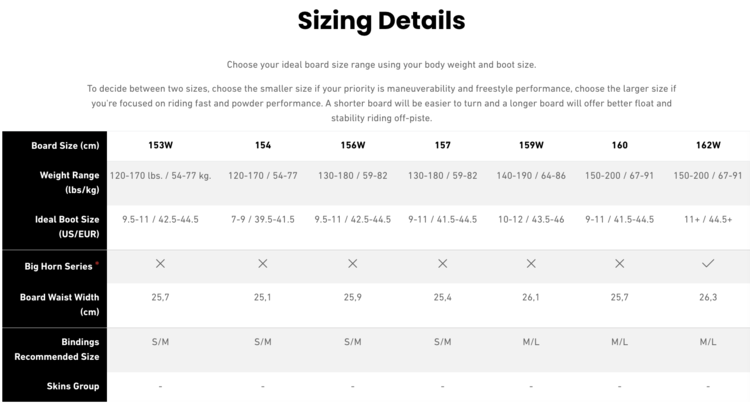The width and height of the screenshot is (750, 405).
Task: Click the X icon in the 160 column
Action: click(x=620, y=264)
